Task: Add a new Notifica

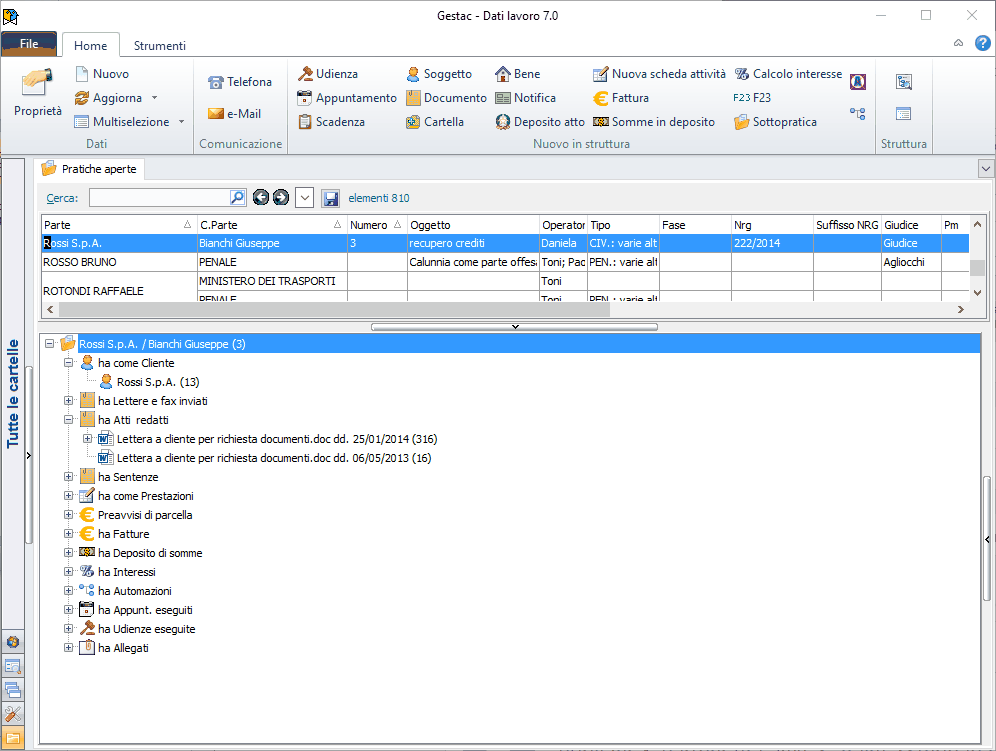Action: click(525, 98)
